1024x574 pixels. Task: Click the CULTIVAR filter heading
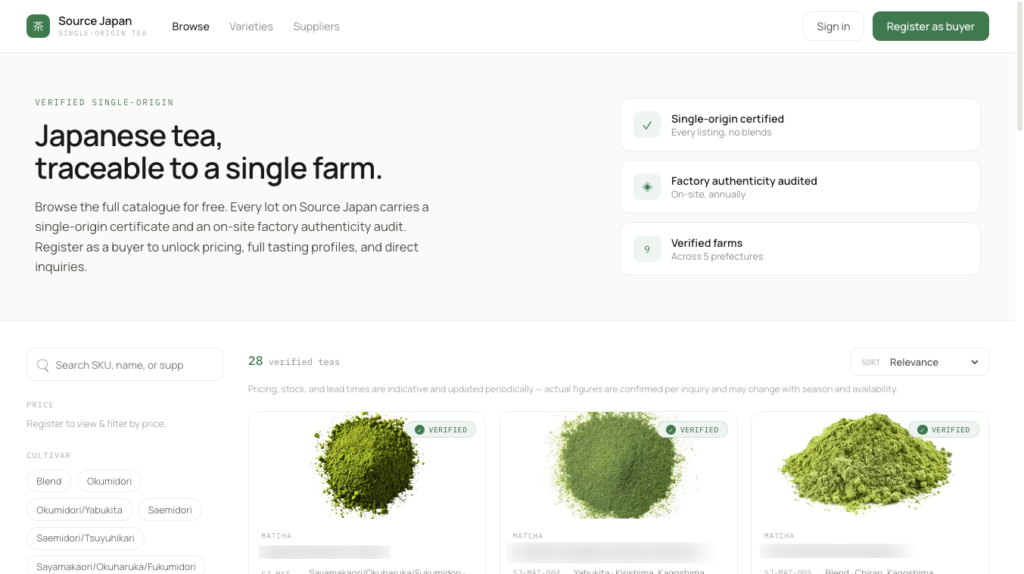[48, 455]
